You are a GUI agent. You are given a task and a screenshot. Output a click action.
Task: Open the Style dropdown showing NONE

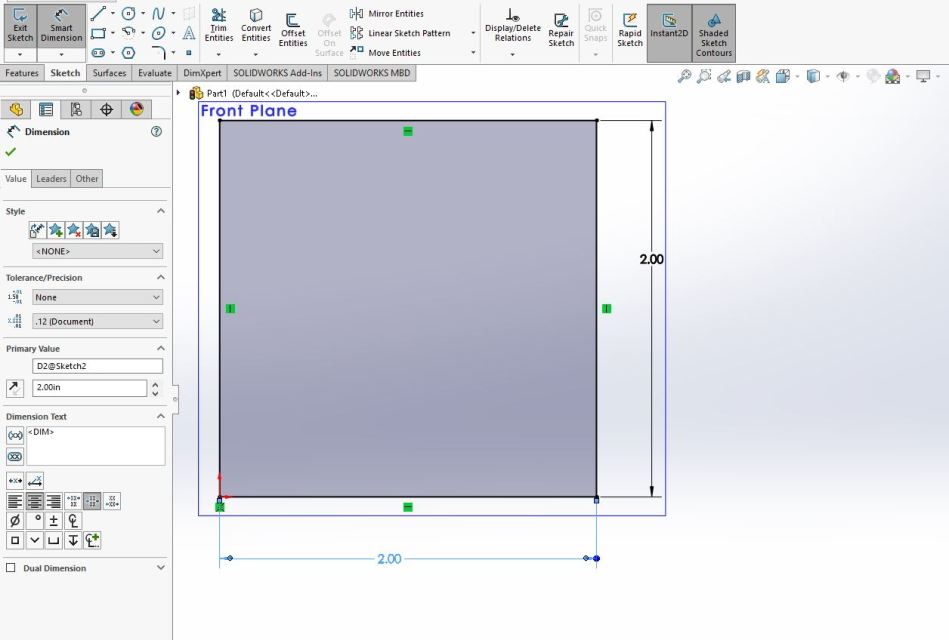tap(97, 252)
